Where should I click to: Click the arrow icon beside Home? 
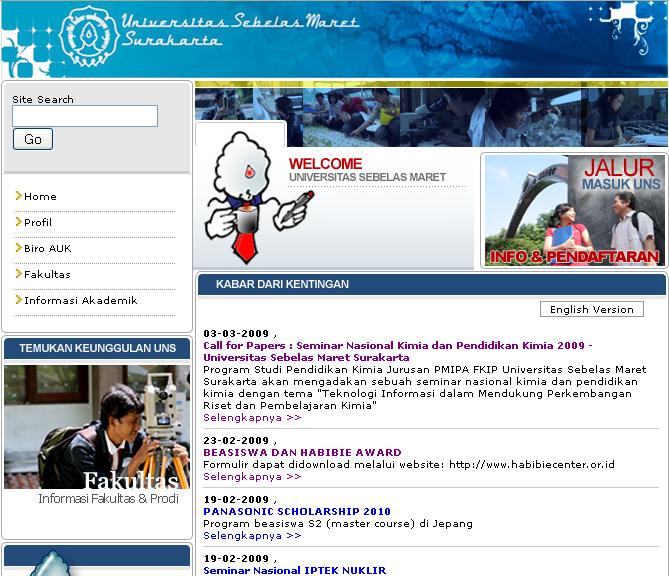(x=18, y=196)
